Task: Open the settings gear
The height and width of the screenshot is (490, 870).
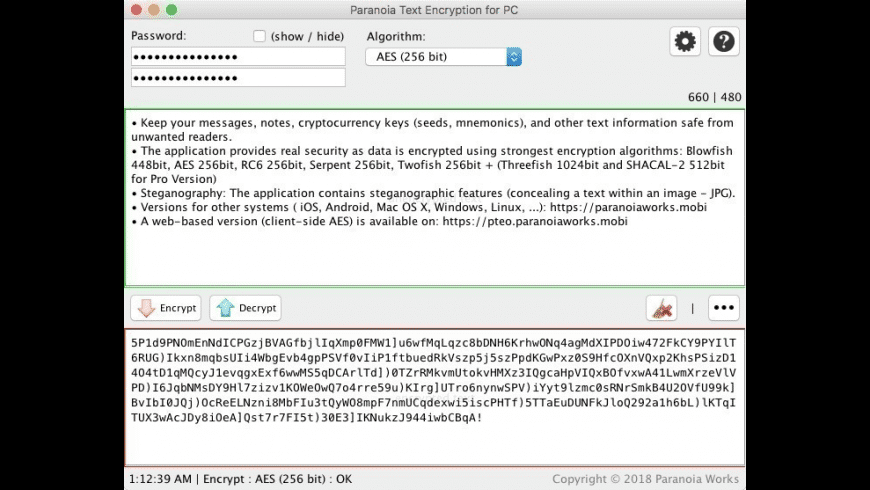Action: [x=685, y=42]
